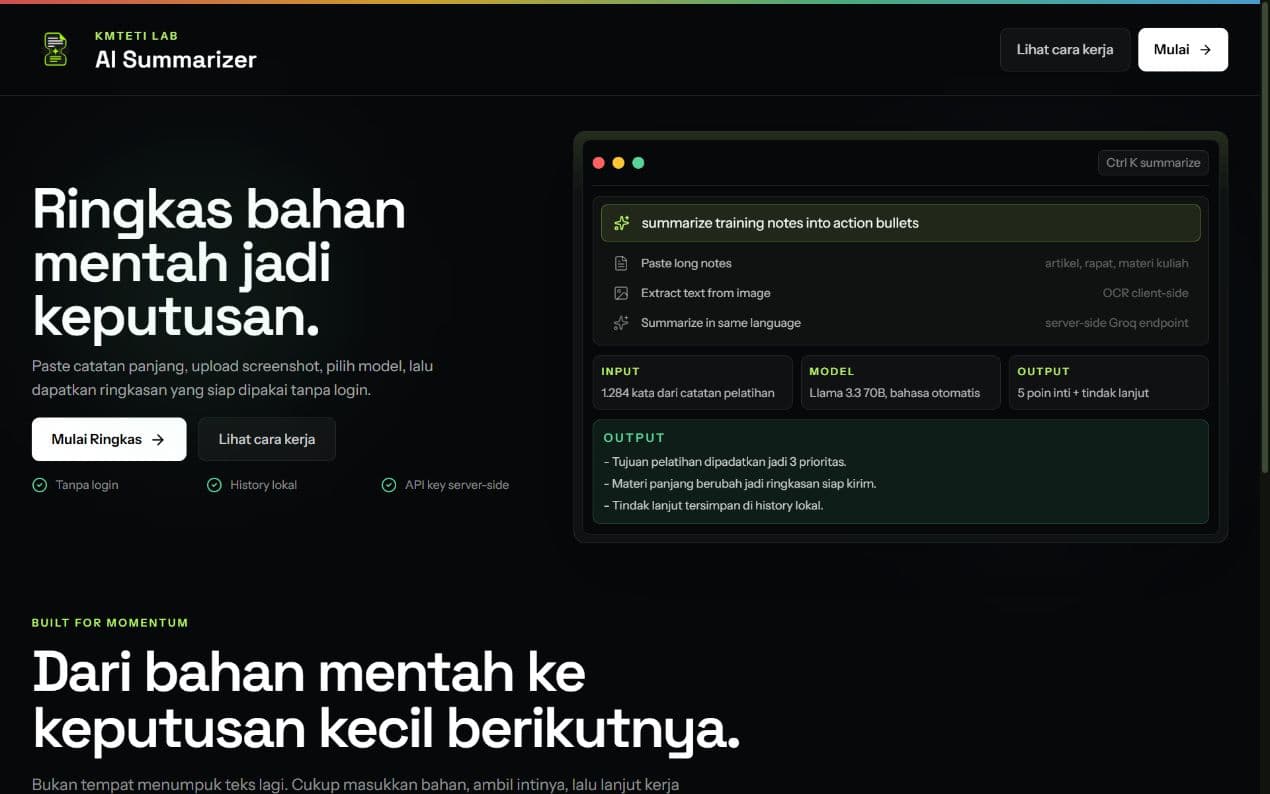Click the sparkle icon beside summarize training notes
Screen dimensions: 1270x794
coord(621,223)
